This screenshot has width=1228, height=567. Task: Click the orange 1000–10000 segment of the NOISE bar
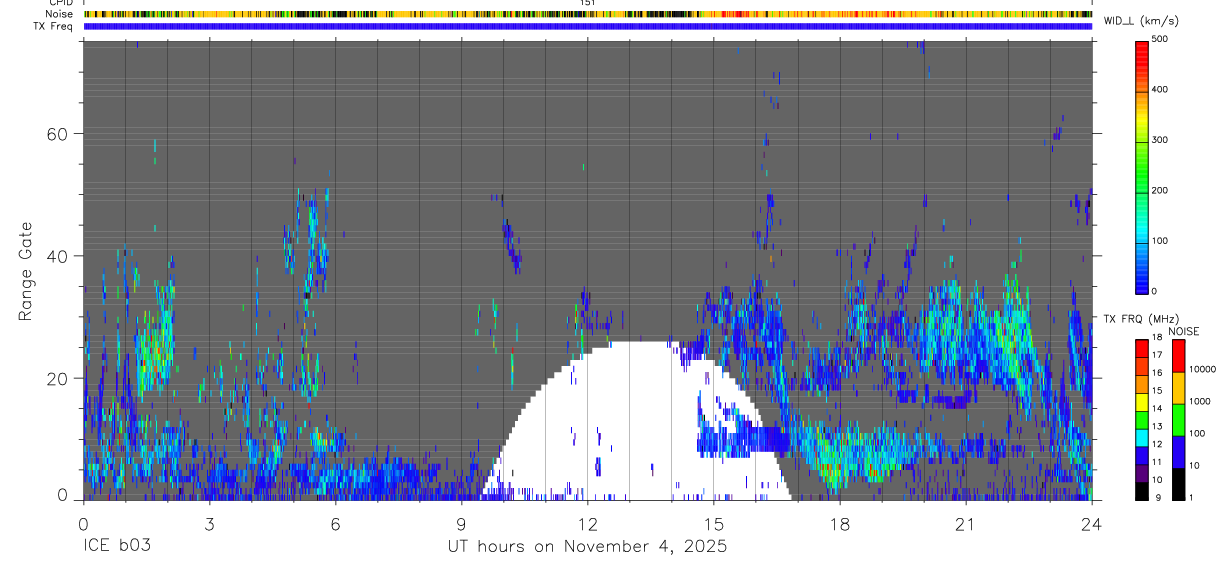[x=1177, y=387]
